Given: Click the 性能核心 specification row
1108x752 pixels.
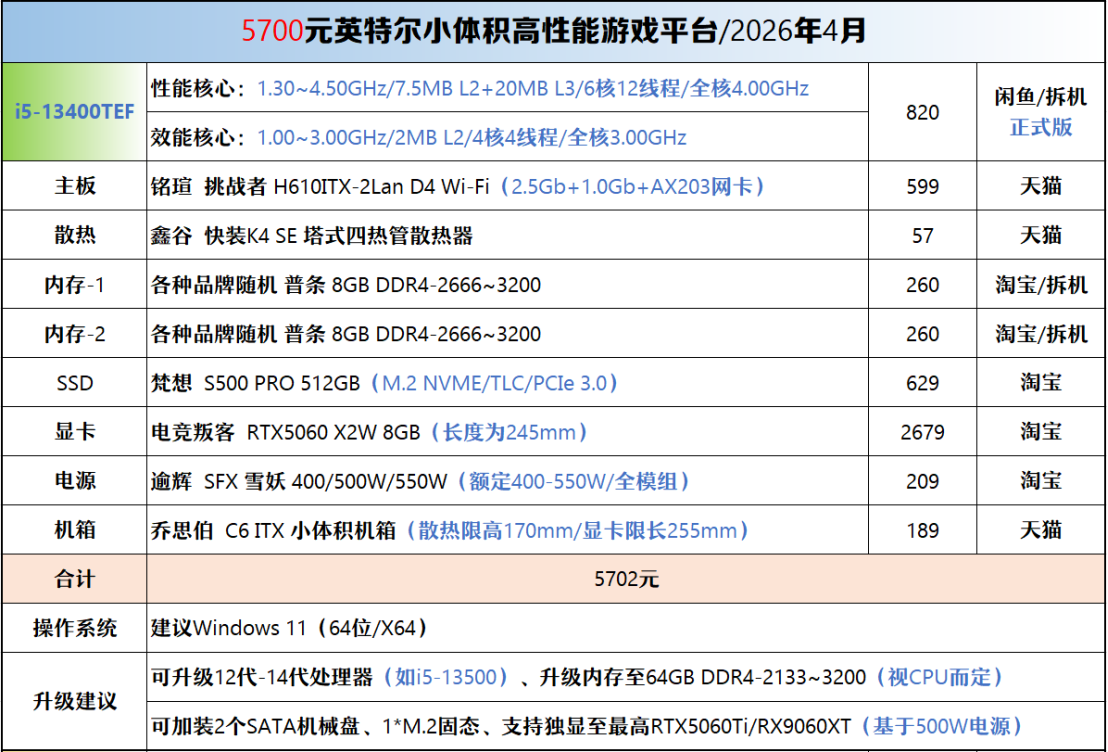Looking at the screenshot, I should click(x=507, y=88).
